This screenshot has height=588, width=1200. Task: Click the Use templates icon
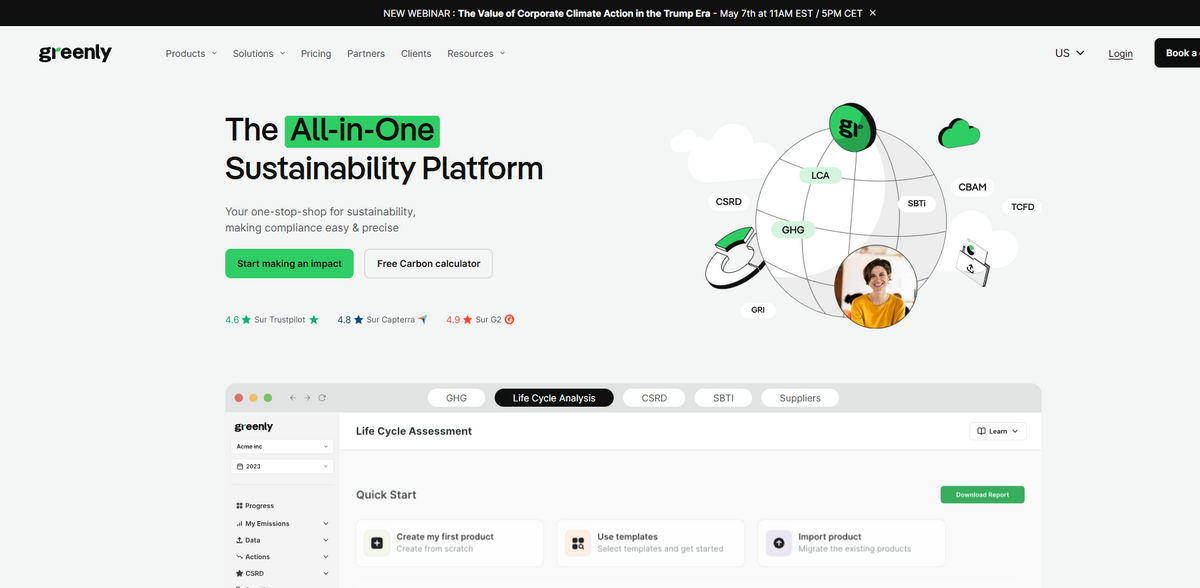click(578, 543)
